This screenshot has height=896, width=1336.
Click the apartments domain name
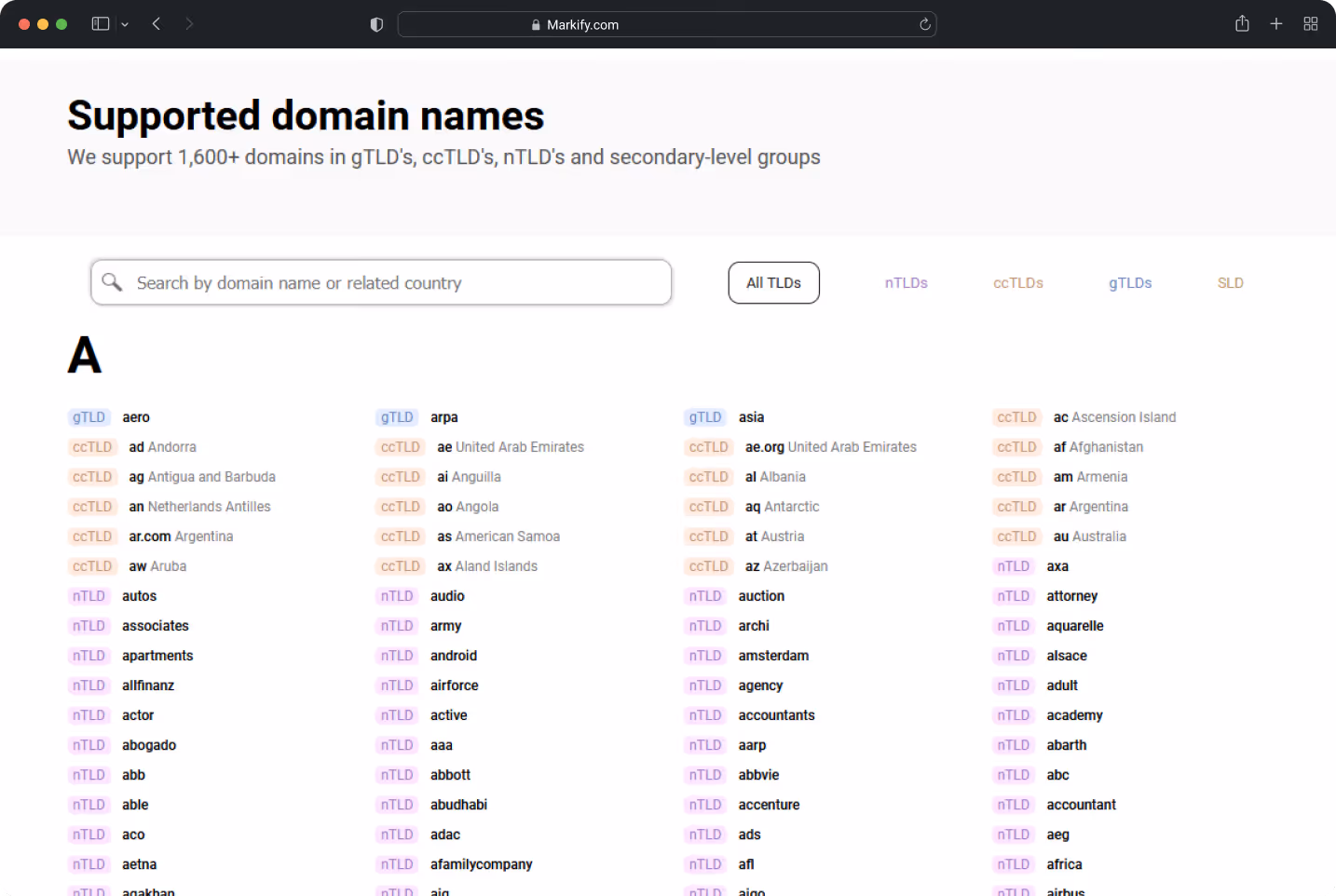(157, 656)
